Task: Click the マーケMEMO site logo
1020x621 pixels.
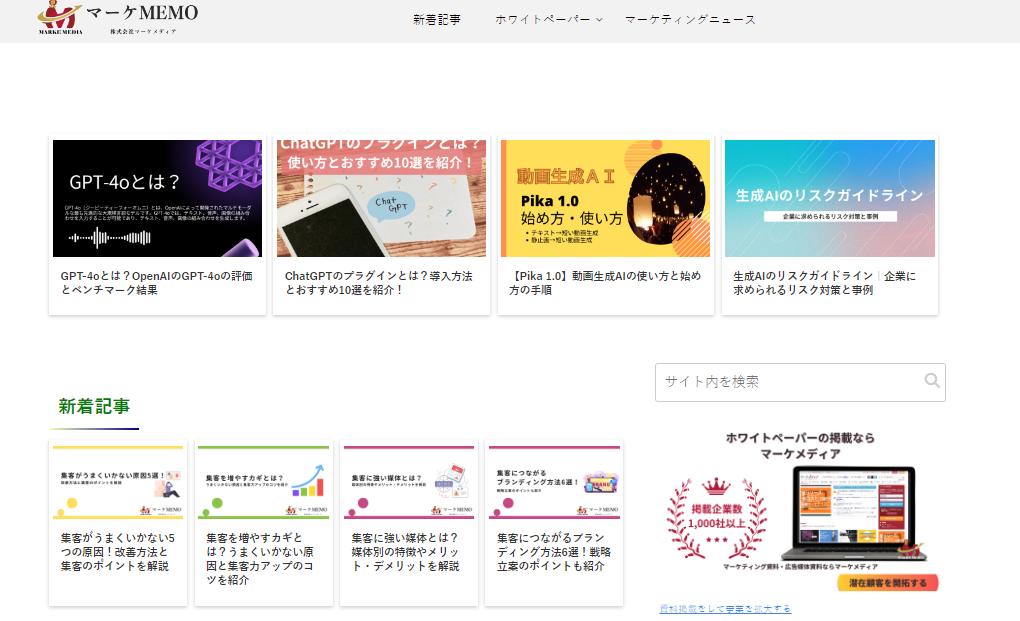Action: pos(118,17)
